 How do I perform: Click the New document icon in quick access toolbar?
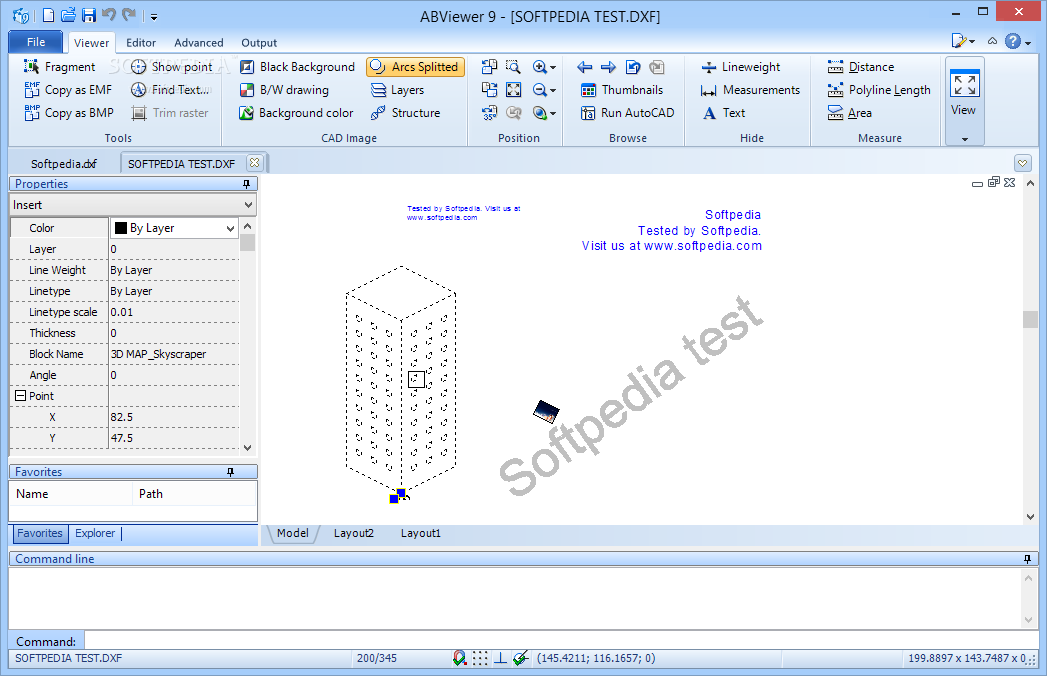pyautogui.click(x=48, y=15)
